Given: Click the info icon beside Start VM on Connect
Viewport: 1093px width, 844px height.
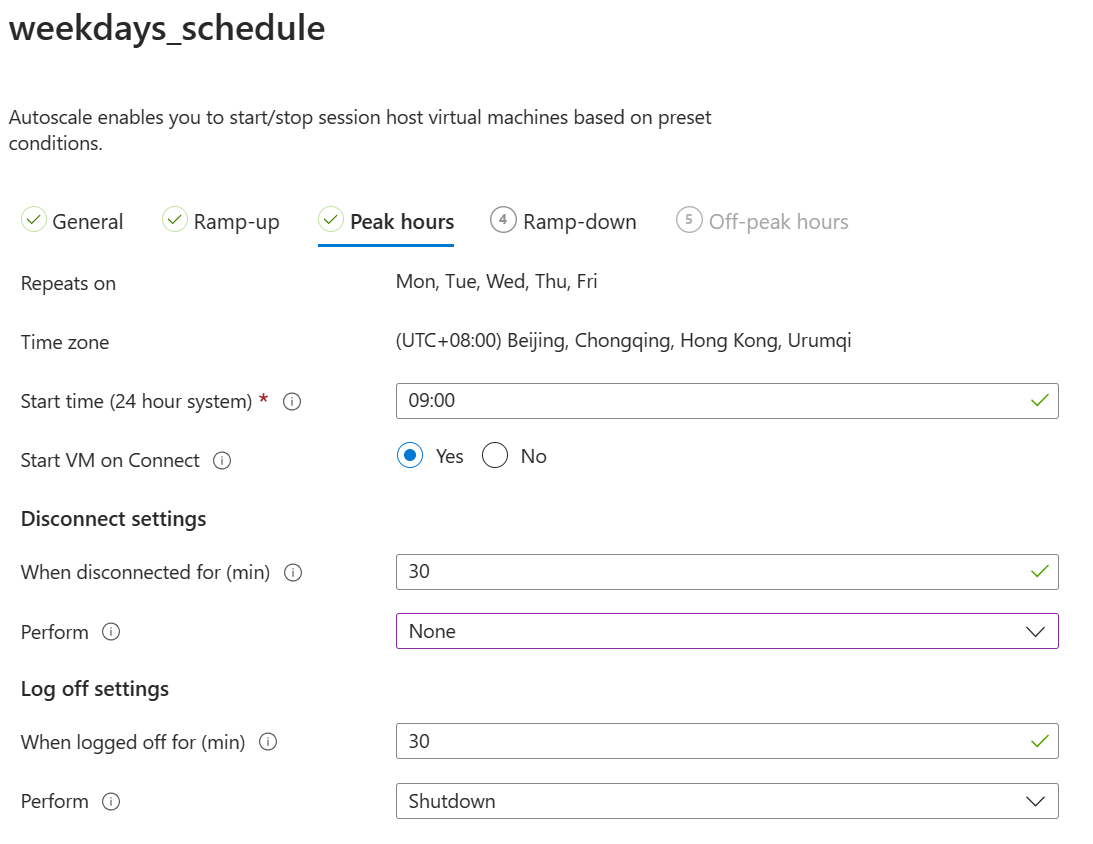Looking at the screenshot, I should [x=224, y=460].
